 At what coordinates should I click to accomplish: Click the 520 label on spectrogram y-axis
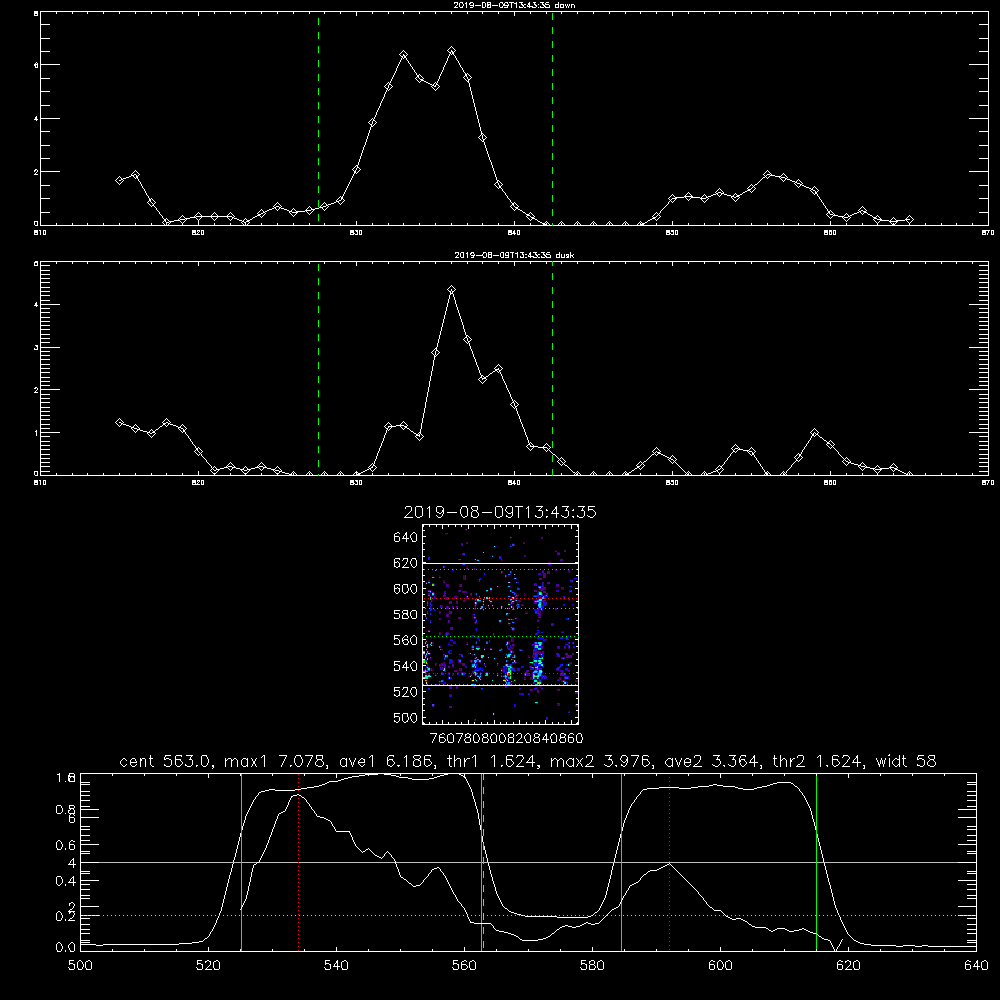pyautogui.click(x=406, y=692)
